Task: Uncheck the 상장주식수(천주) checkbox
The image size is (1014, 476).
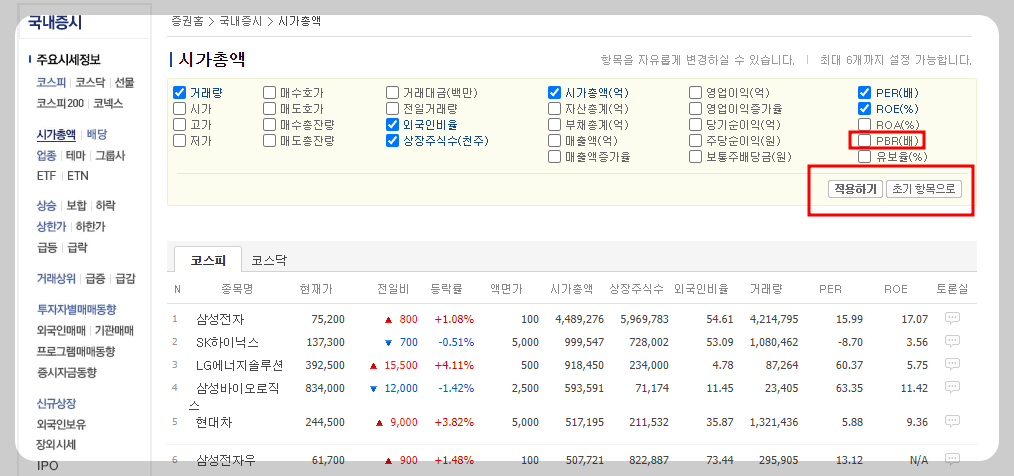Action: (393, 140)
